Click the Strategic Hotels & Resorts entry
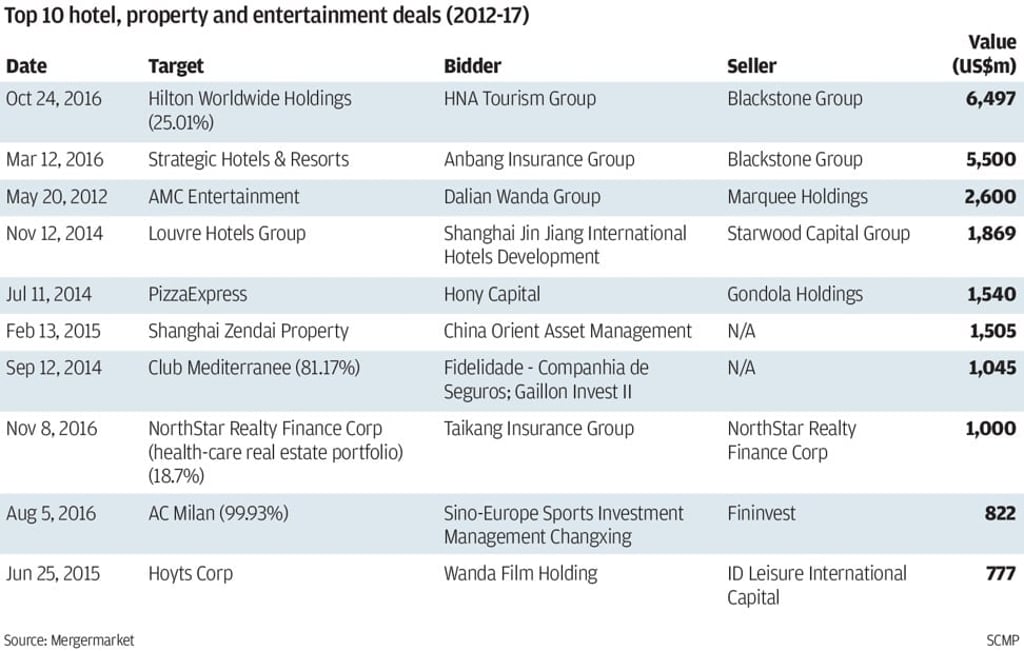 coord(248,160)
